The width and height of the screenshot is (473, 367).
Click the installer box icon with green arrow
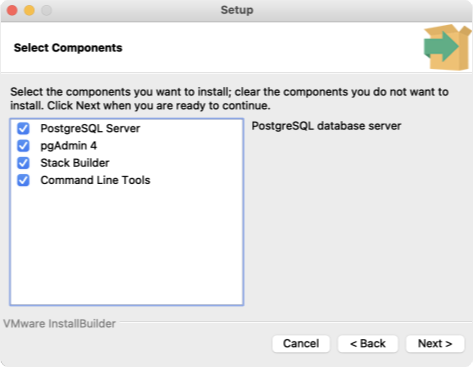point(448,47)
